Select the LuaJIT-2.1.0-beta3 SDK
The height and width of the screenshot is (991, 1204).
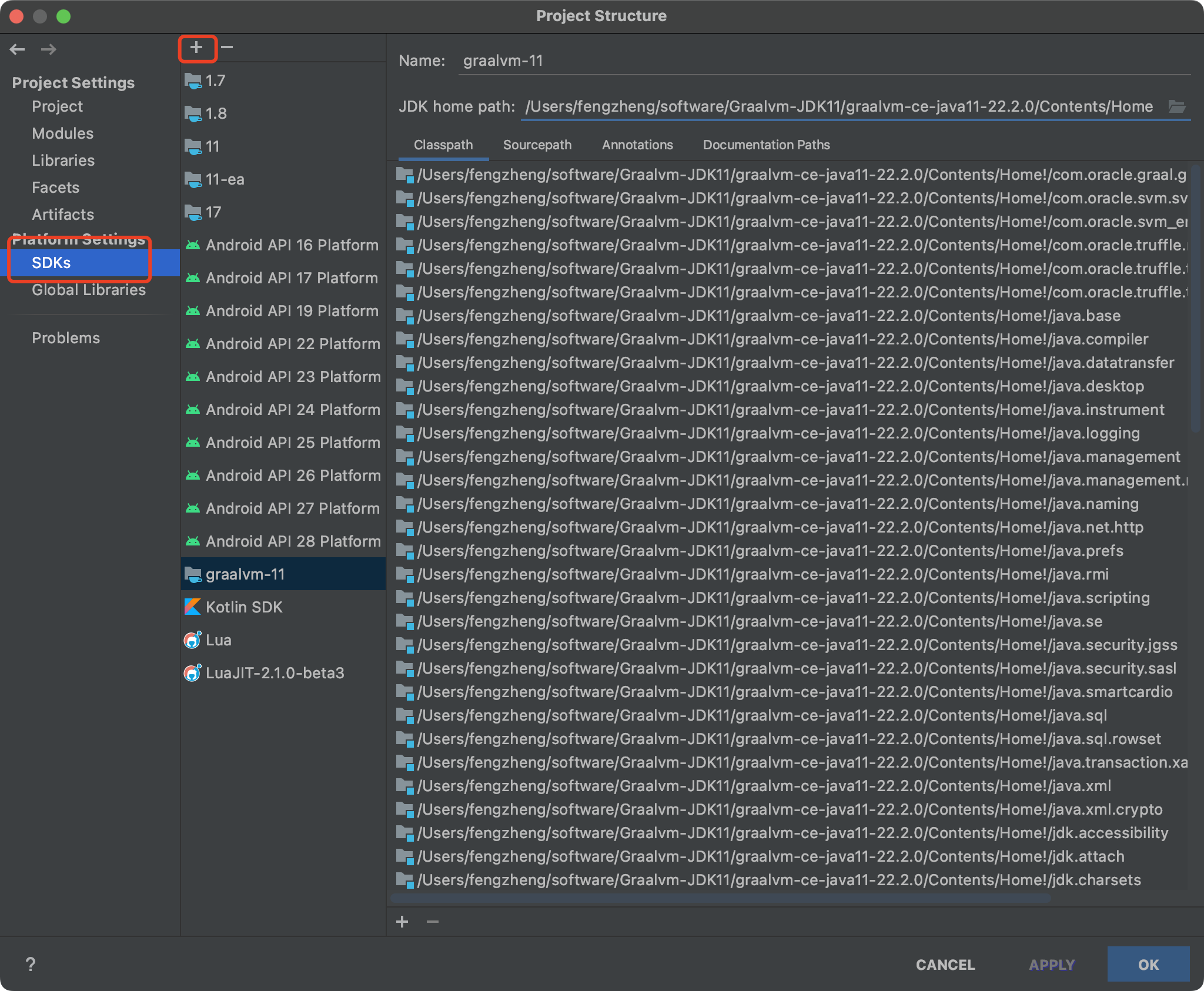(x=275, y=673)
